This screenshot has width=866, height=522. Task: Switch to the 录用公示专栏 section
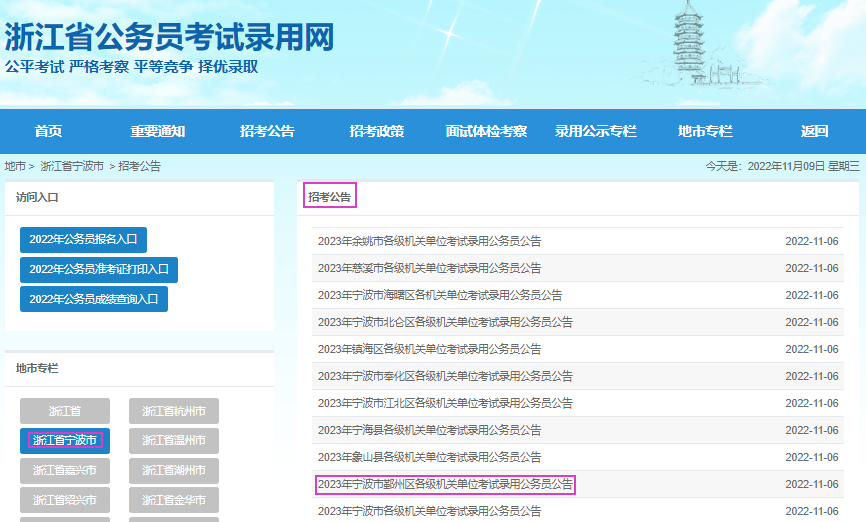[x=596, y=132]
